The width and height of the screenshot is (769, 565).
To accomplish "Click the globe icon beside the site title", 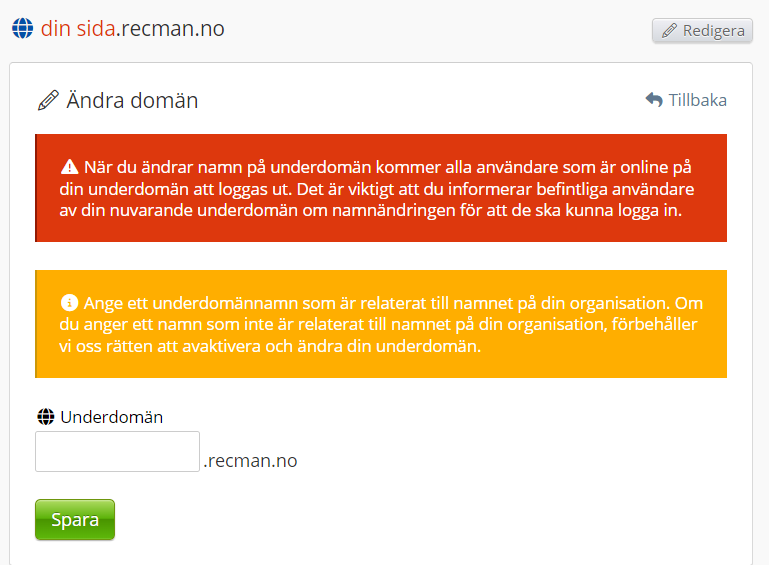I will (22, 29).
